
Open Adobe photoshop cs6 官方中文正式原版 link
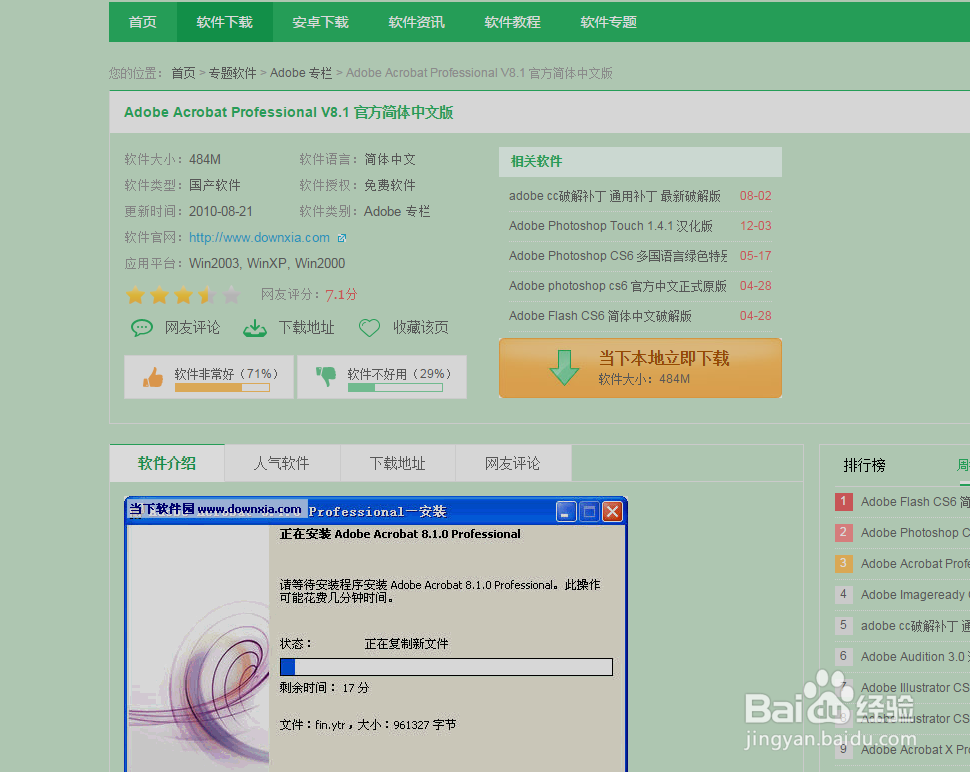click(617, 286)
